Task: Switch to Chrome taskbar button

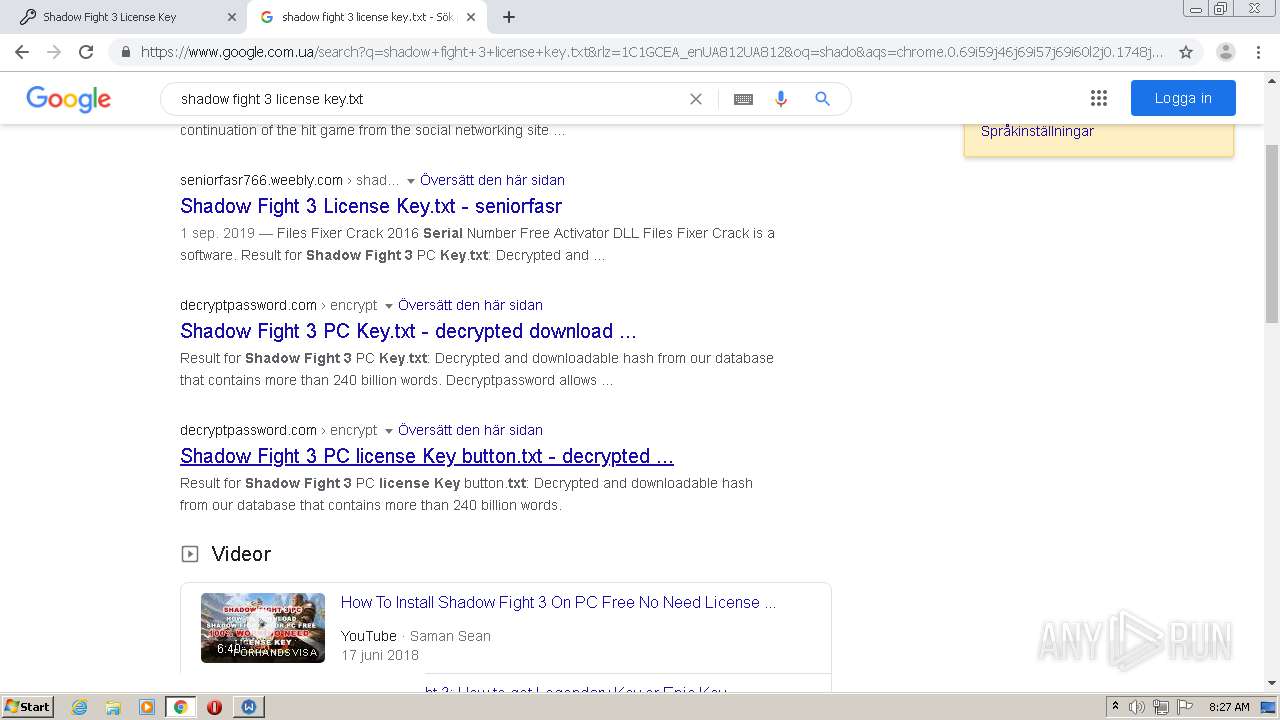Action: (180, 707)
